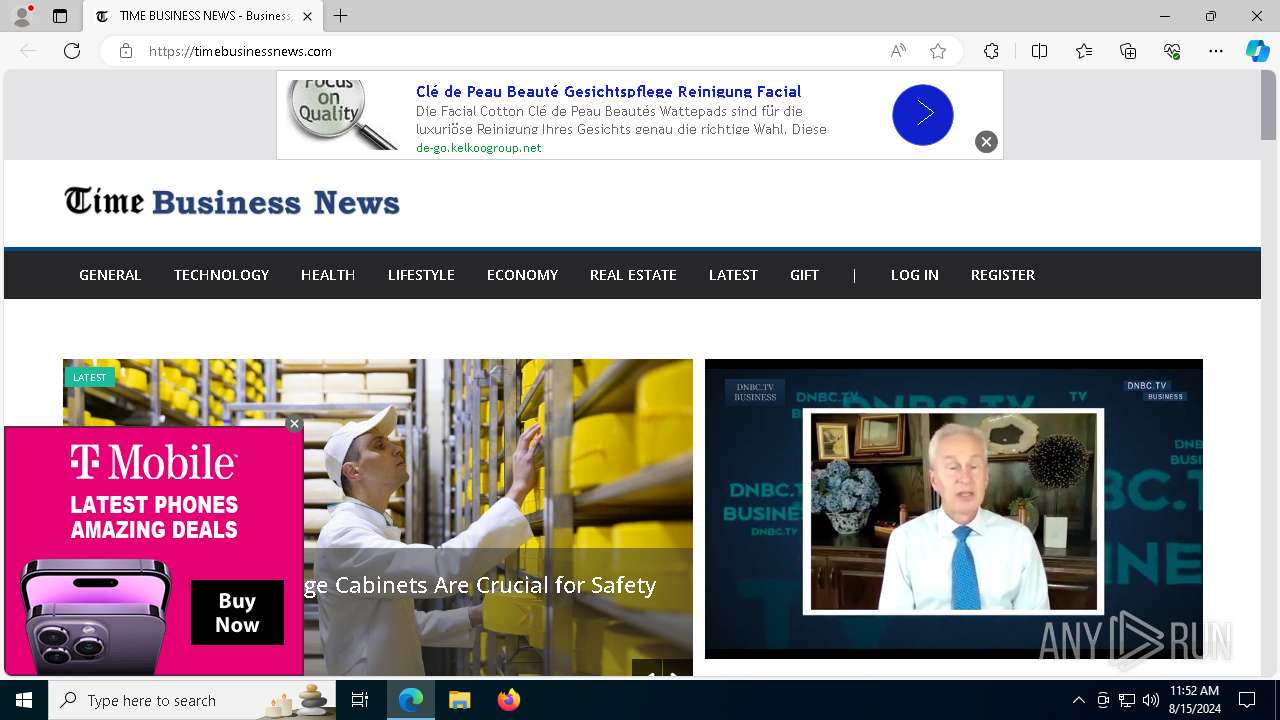Open the de-go.kelkoogroup.net ad link
Screen dimensions: 1280x720
[x=478, y=148]
